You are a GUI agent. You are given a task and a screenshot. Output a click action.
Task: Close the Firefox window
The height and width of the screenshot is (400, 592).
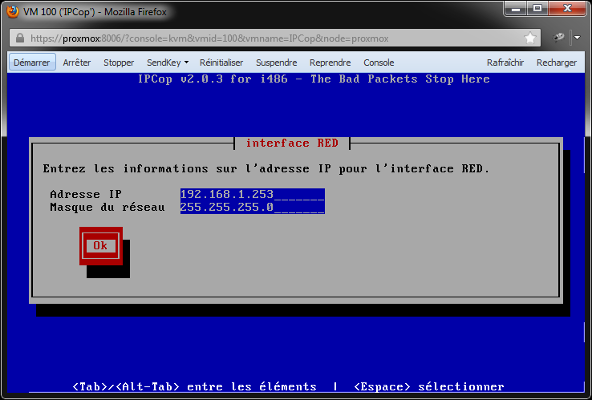click(x=567, y=9)
